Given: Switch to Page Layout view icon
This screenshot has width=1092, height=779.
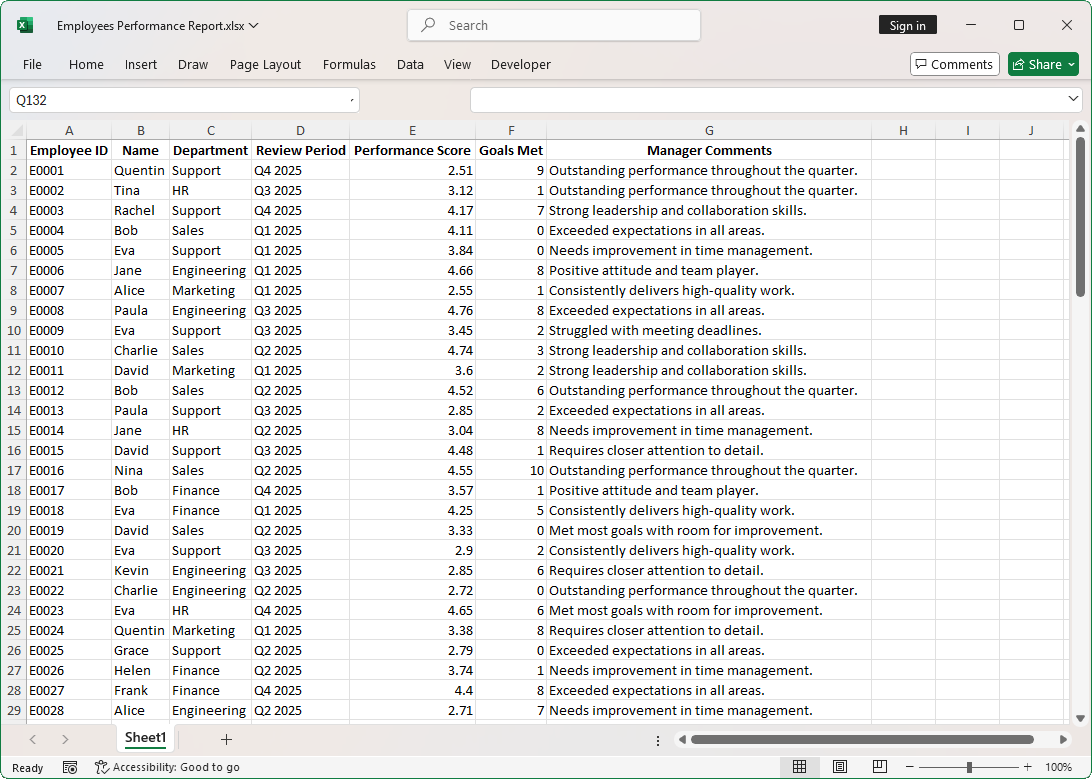Looking at the screenshot, I should 840,767.
